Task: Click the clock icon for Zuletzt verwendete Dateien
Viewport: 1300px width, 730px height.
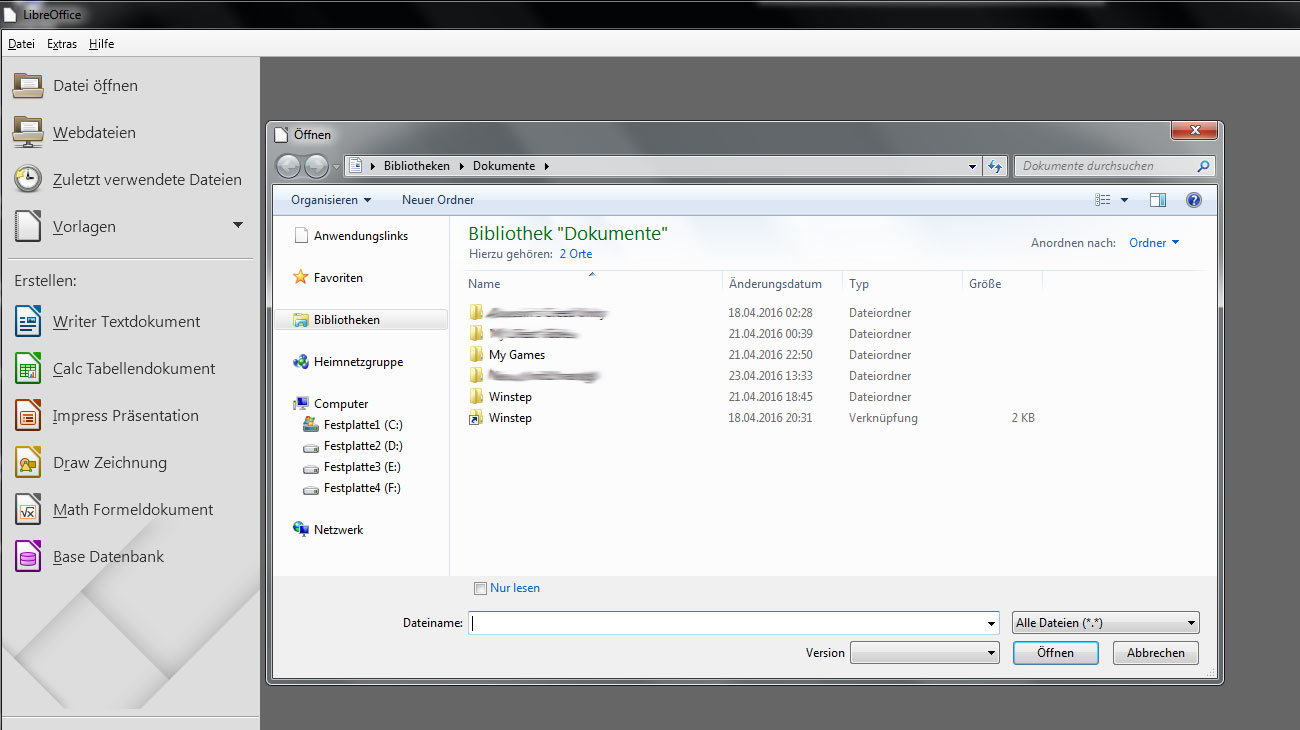Action: 27,179
